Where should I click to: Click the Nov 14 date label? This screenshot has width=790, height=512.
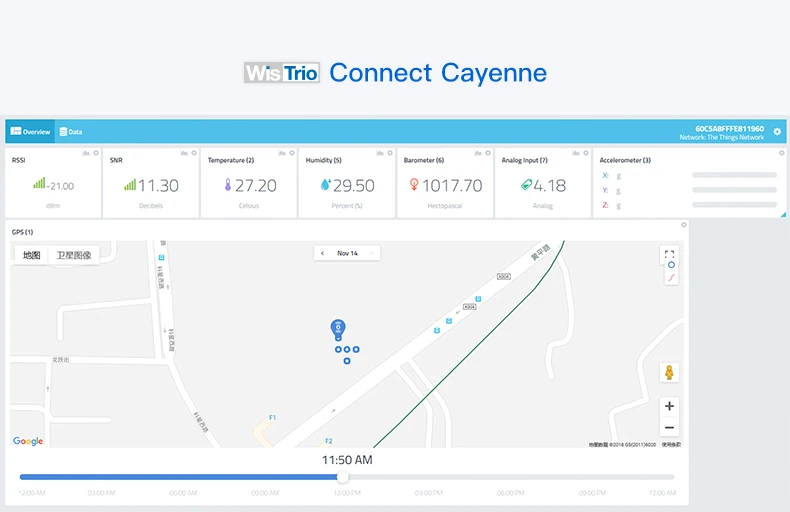click(347, 253)
